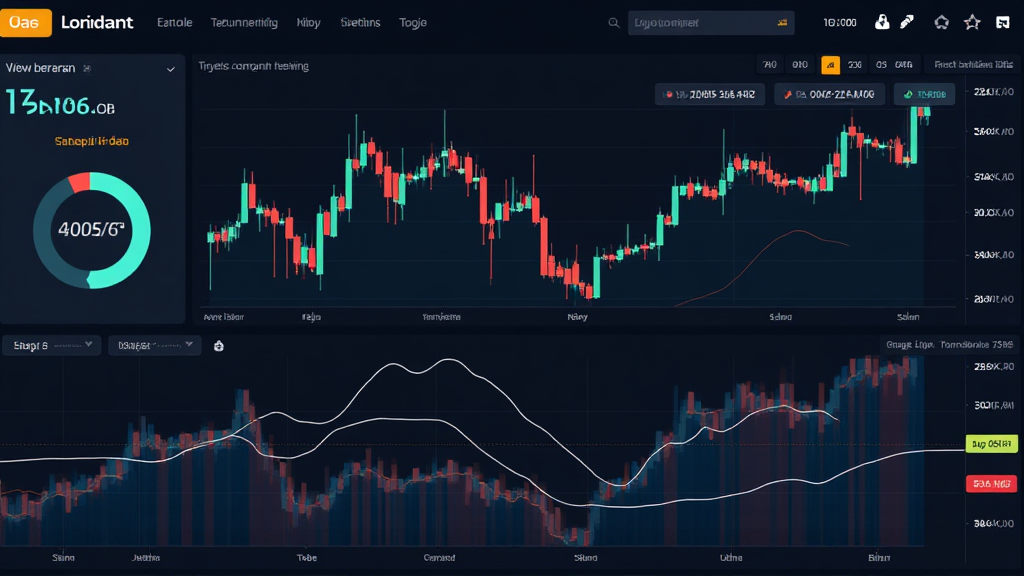Click the pencil edit icon in header

pos(907,22)
